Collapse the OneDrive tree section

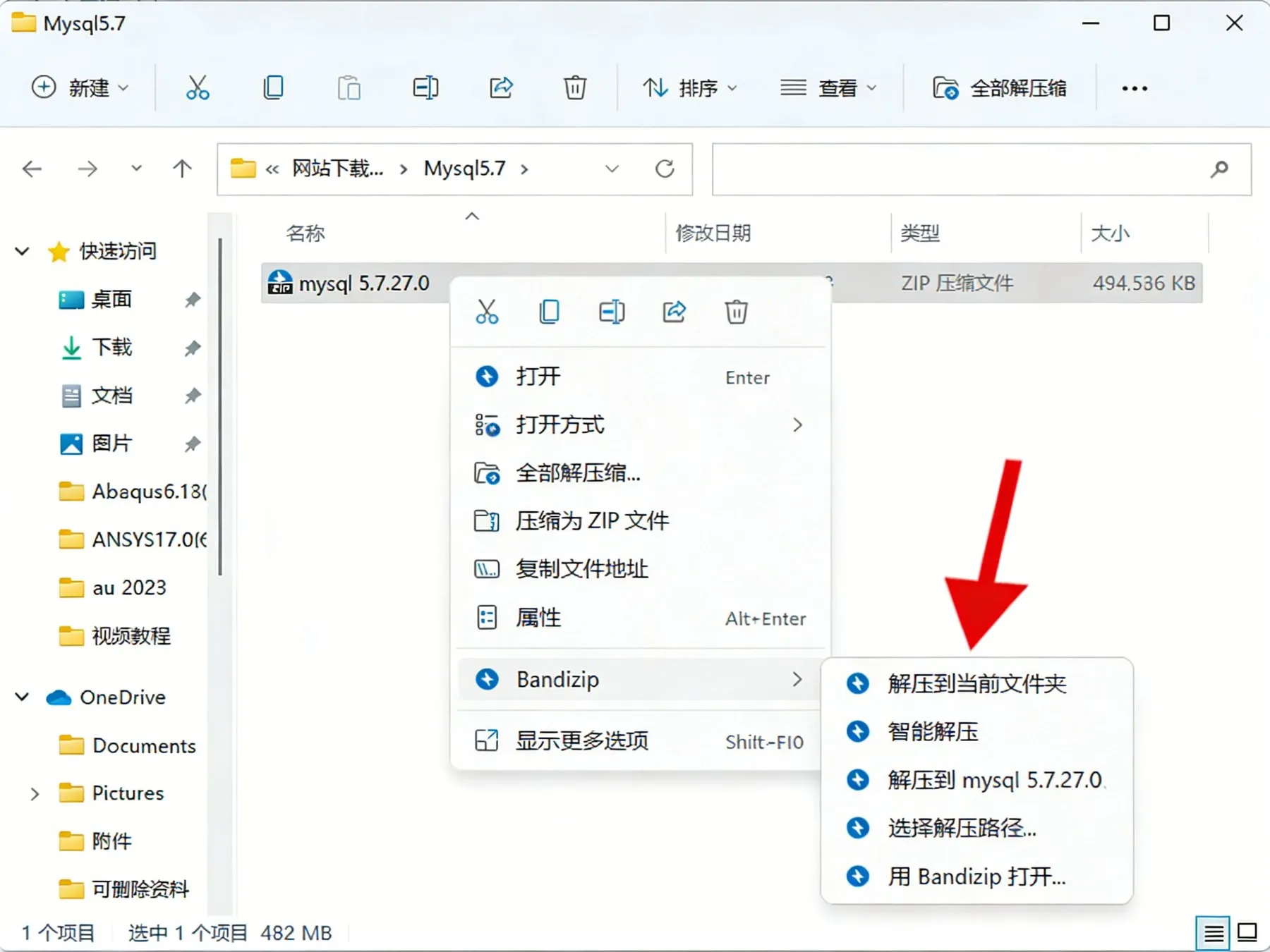click(x=23, y=697)
